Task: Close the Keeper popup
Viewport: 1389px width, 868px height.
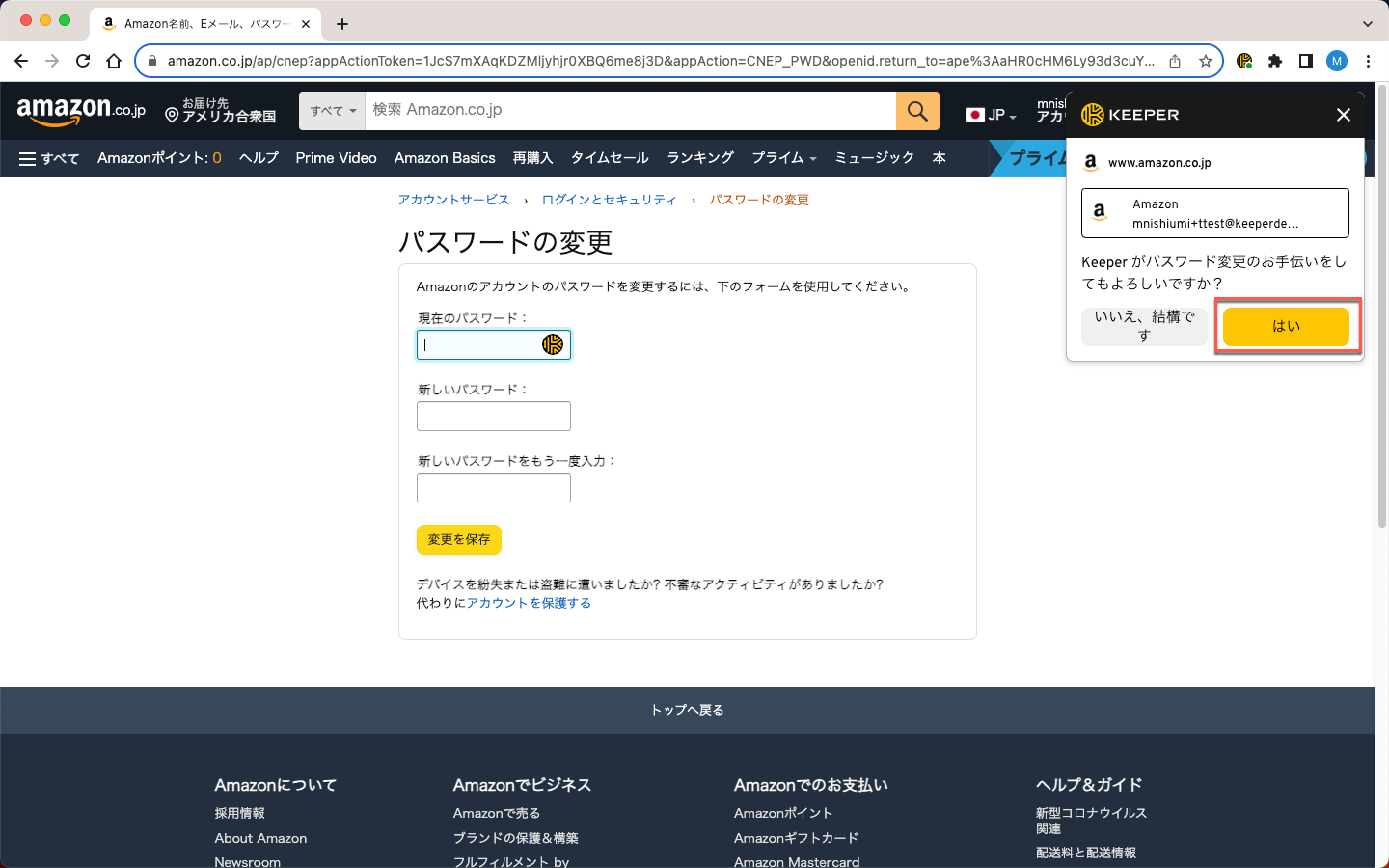Action: pos(1343,115)
